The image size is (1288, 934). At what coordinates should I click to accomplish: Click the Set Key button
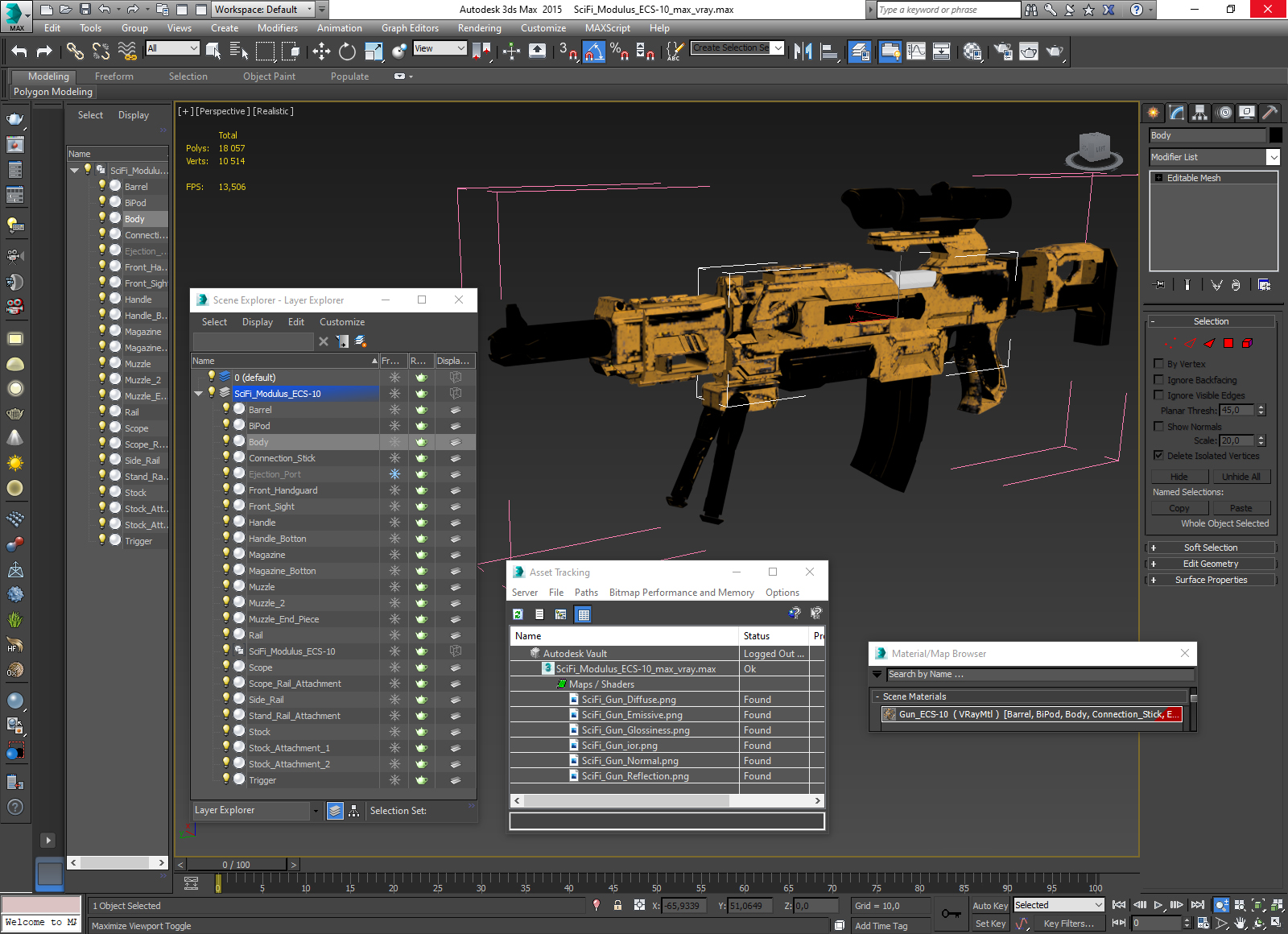989,924
